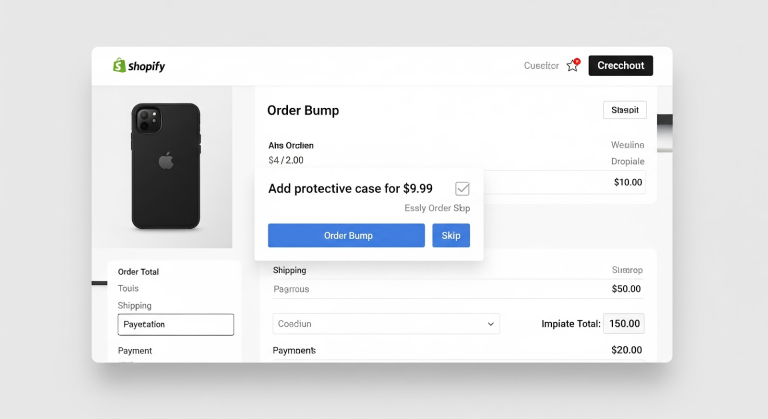Click the black Crecchout button
768x419 pixels.
(x=621, y=66)
